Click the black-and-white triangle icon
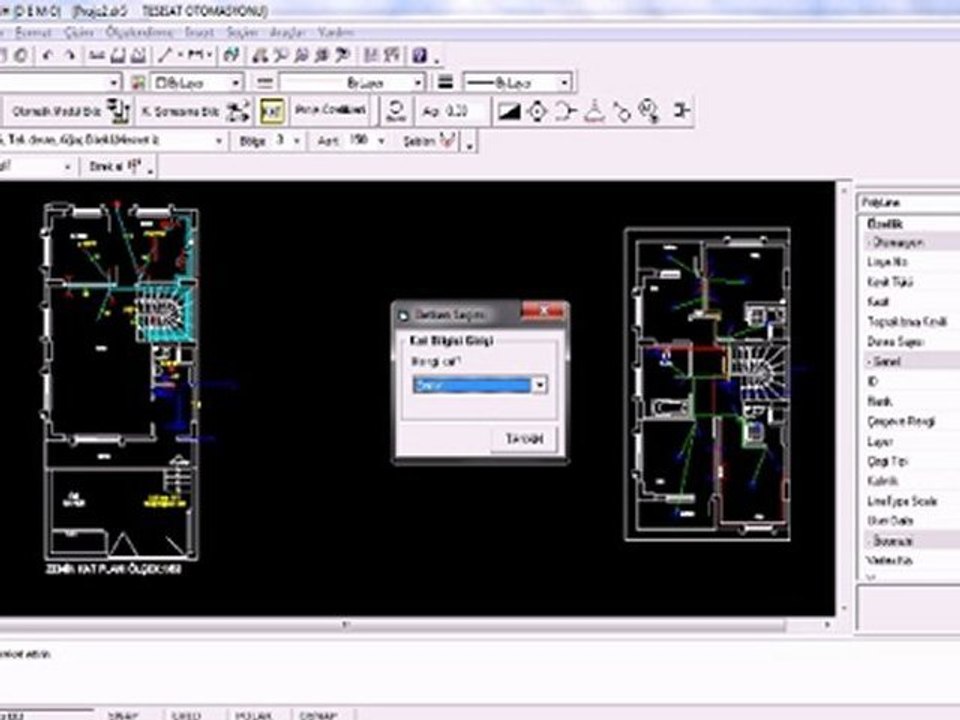 pos(508,111)
